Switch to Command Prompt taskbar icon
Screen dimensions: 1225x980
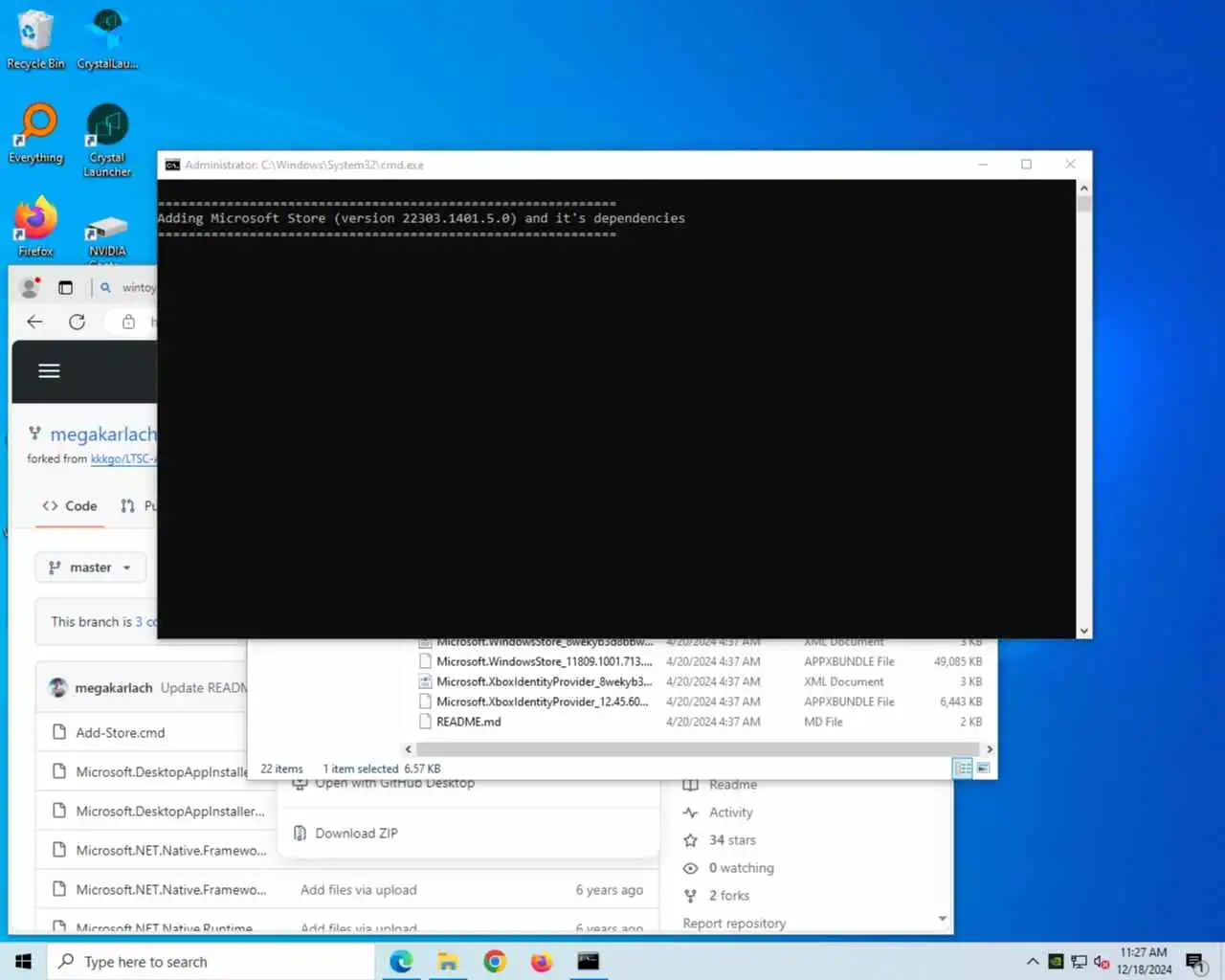pyautogui.click(x=589, y=961)
